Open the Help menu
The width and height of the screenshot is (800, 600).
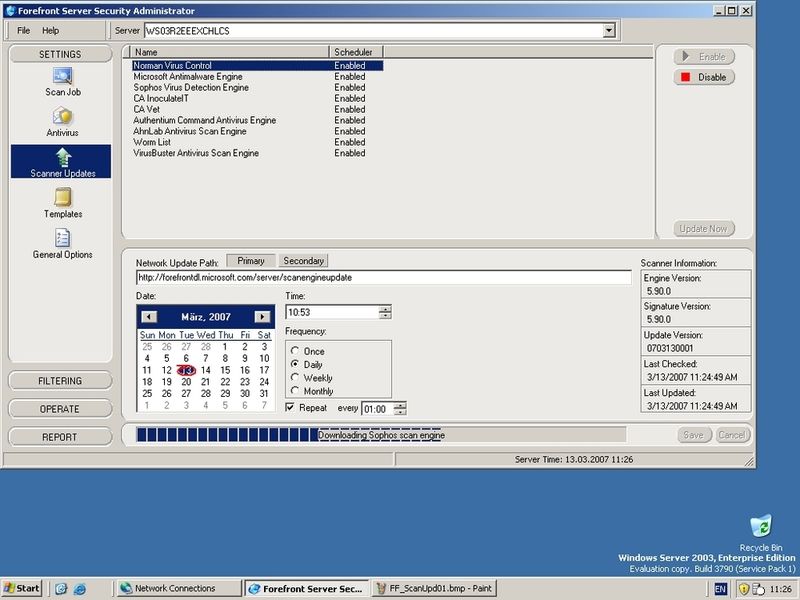[51, 31]
